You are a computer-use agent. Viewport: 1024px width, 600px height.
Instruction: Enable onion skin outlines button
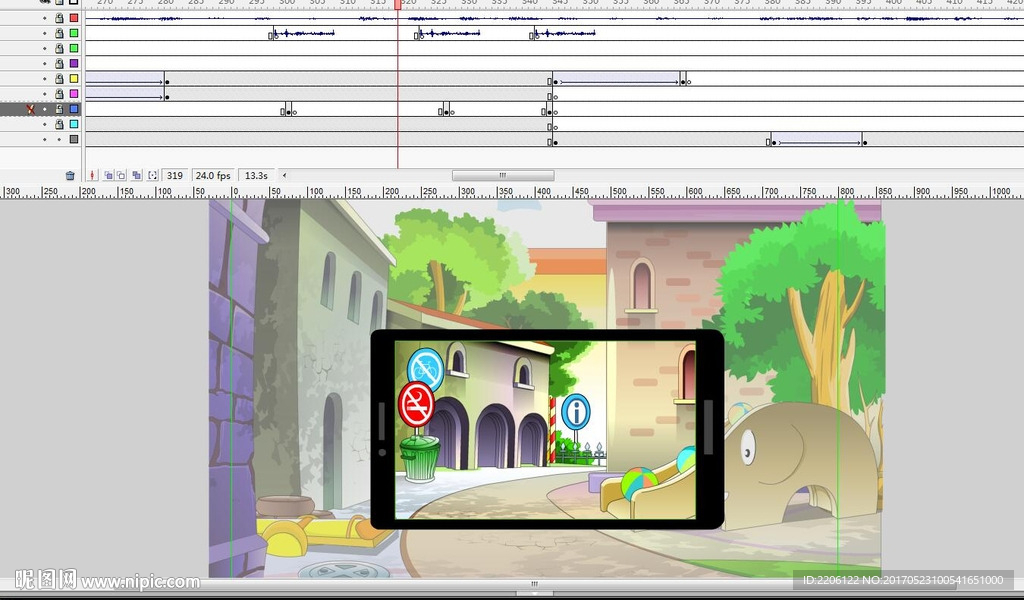point(121,175)
